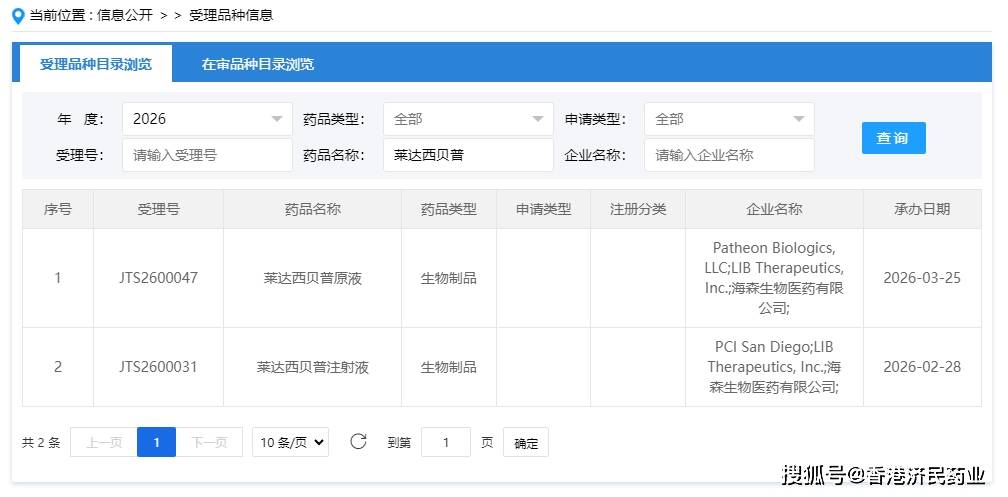Image resolution: width=1008 pixels, height=497 pixels.
Task: Click the 药品名称 input with 莱达西贝普
Action: [468, 155]
